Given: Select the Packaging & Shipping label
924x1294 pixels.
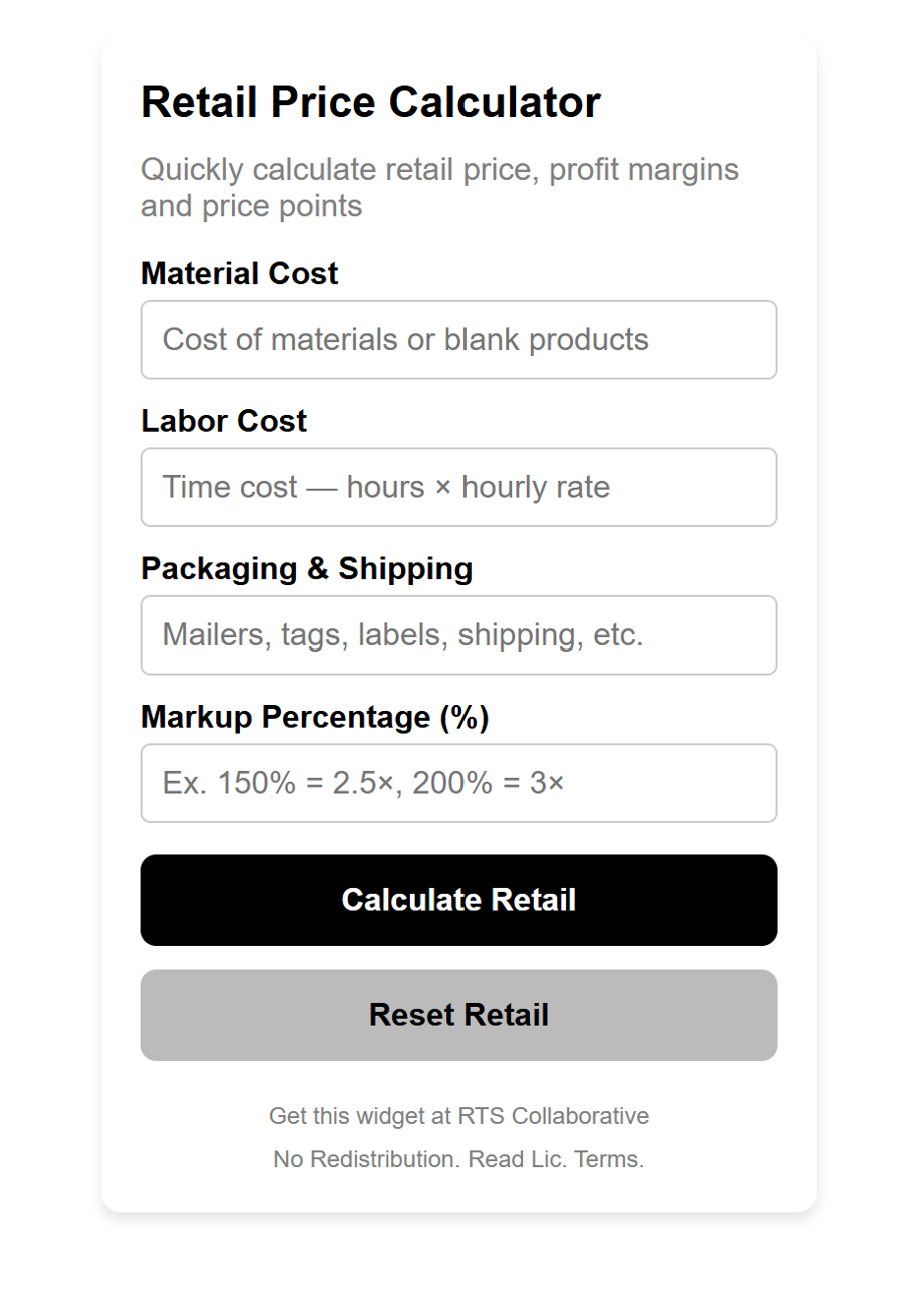Looking at the screenshot, I should click(x=307, y=568).
